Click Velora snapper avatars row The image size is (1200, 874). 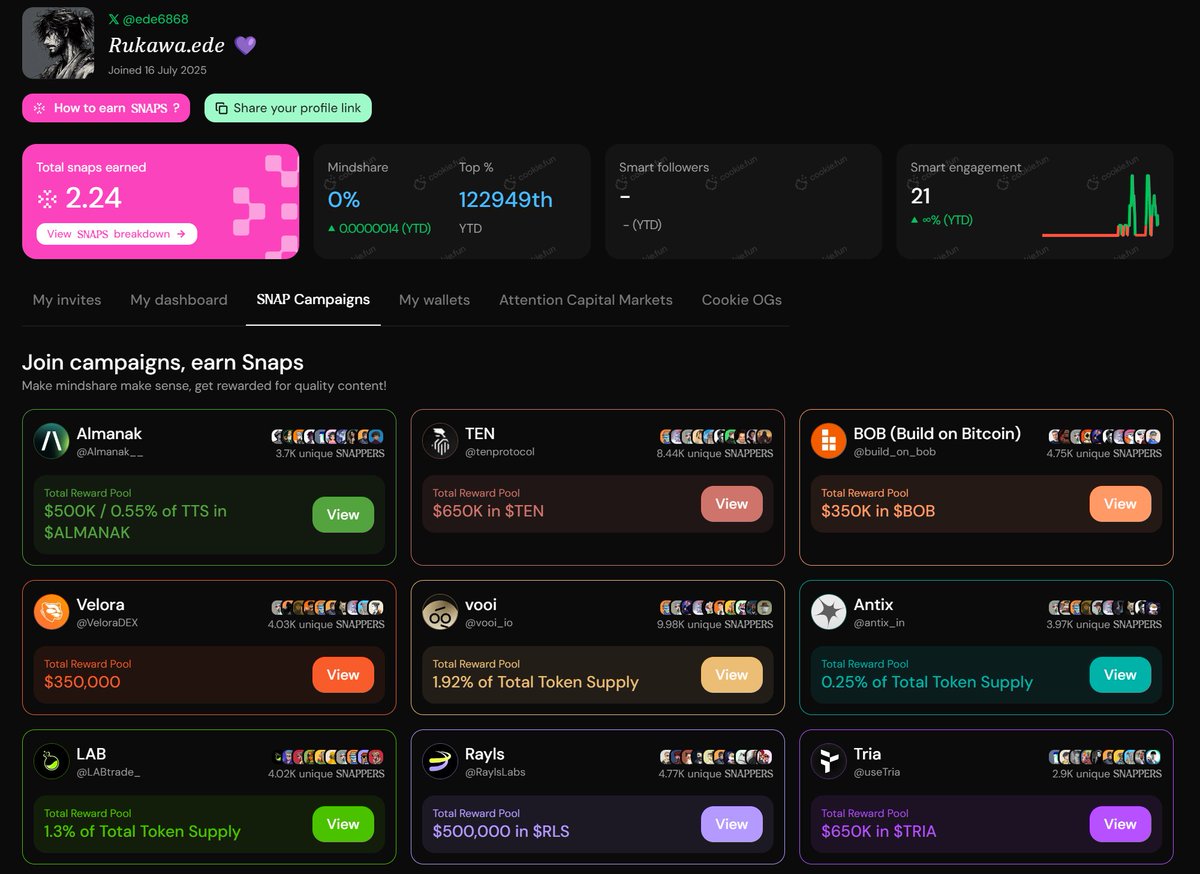pyautogui.click(x=328, y=608)
